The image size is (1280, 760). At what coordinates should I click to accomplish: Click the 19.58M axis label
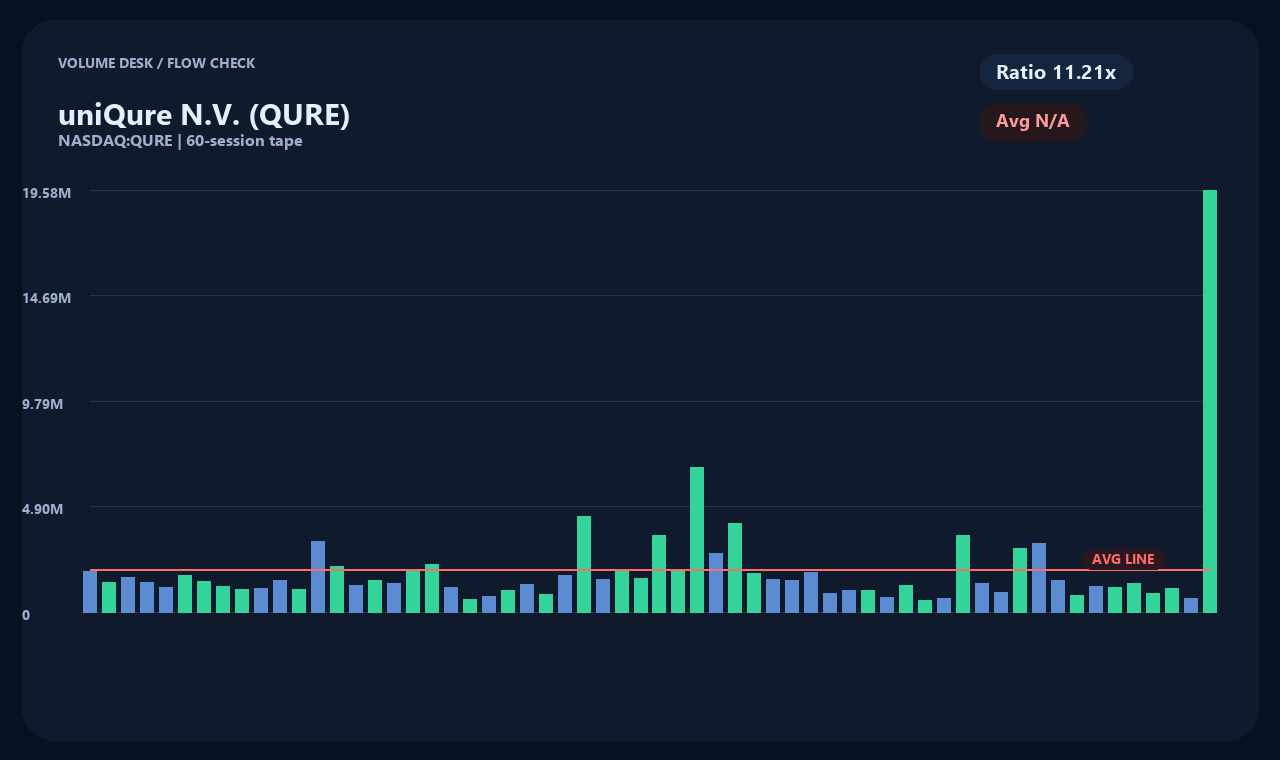47,193
